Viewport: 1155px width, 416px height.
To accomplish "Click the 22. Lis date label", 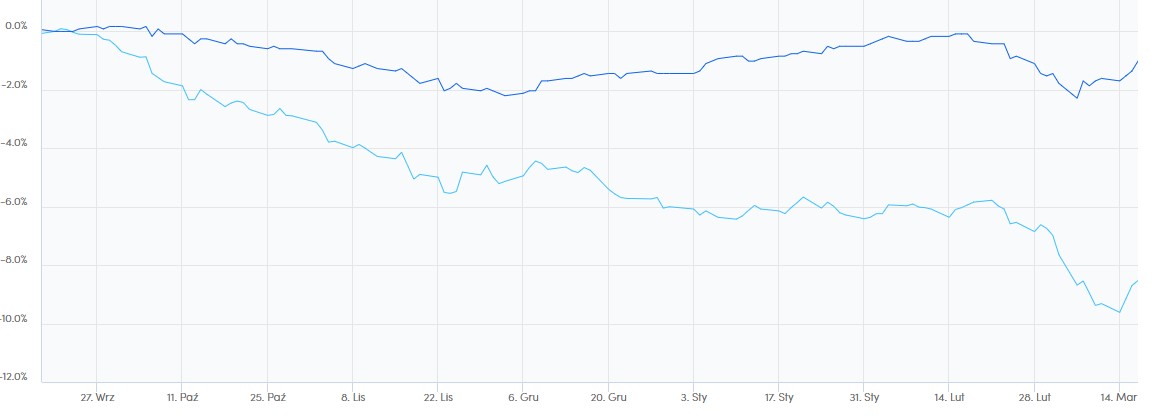I will coord(439,397).
